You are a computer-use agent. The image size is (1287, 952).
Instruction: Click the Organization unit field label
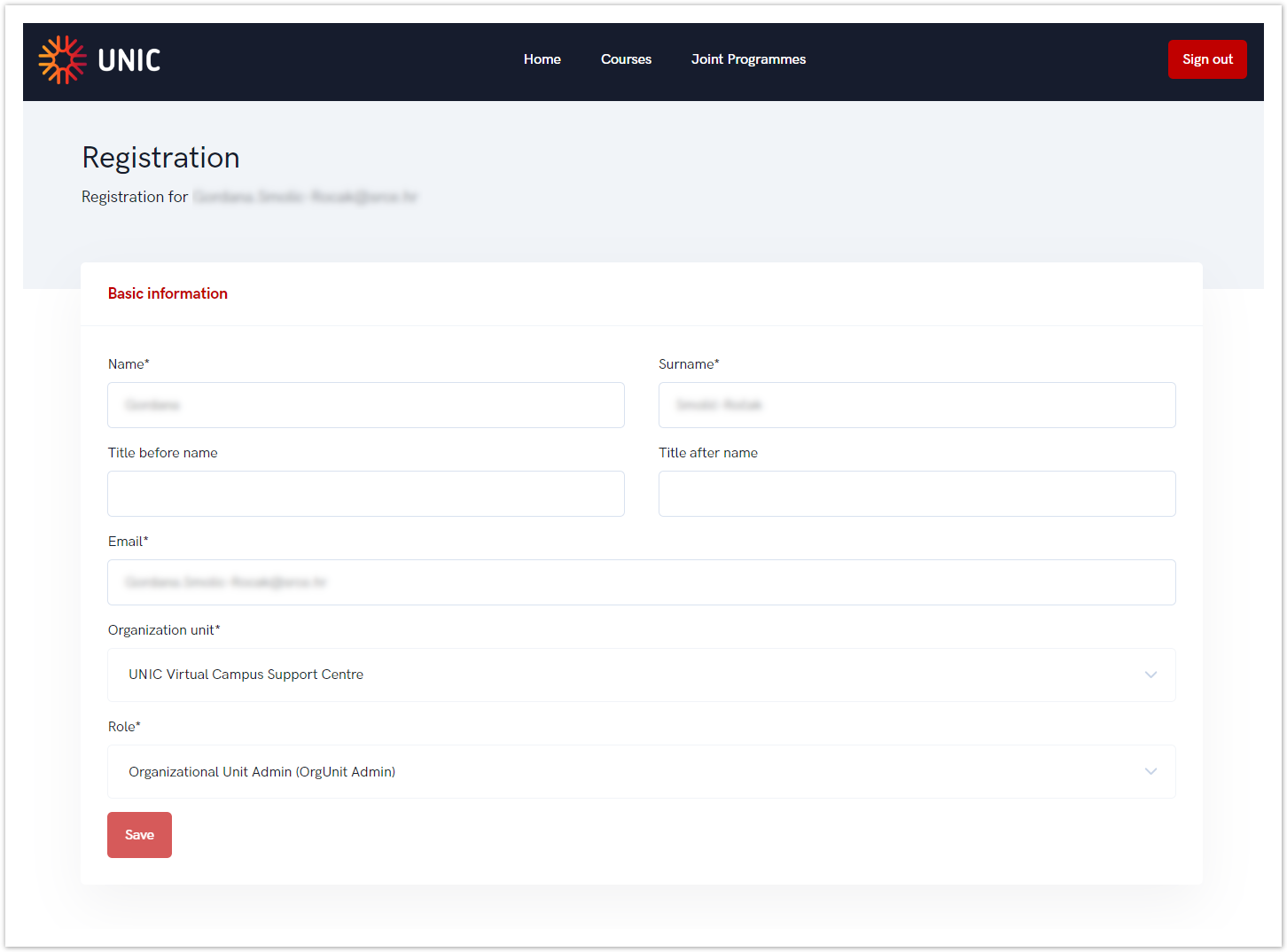(x=164, y=630)
